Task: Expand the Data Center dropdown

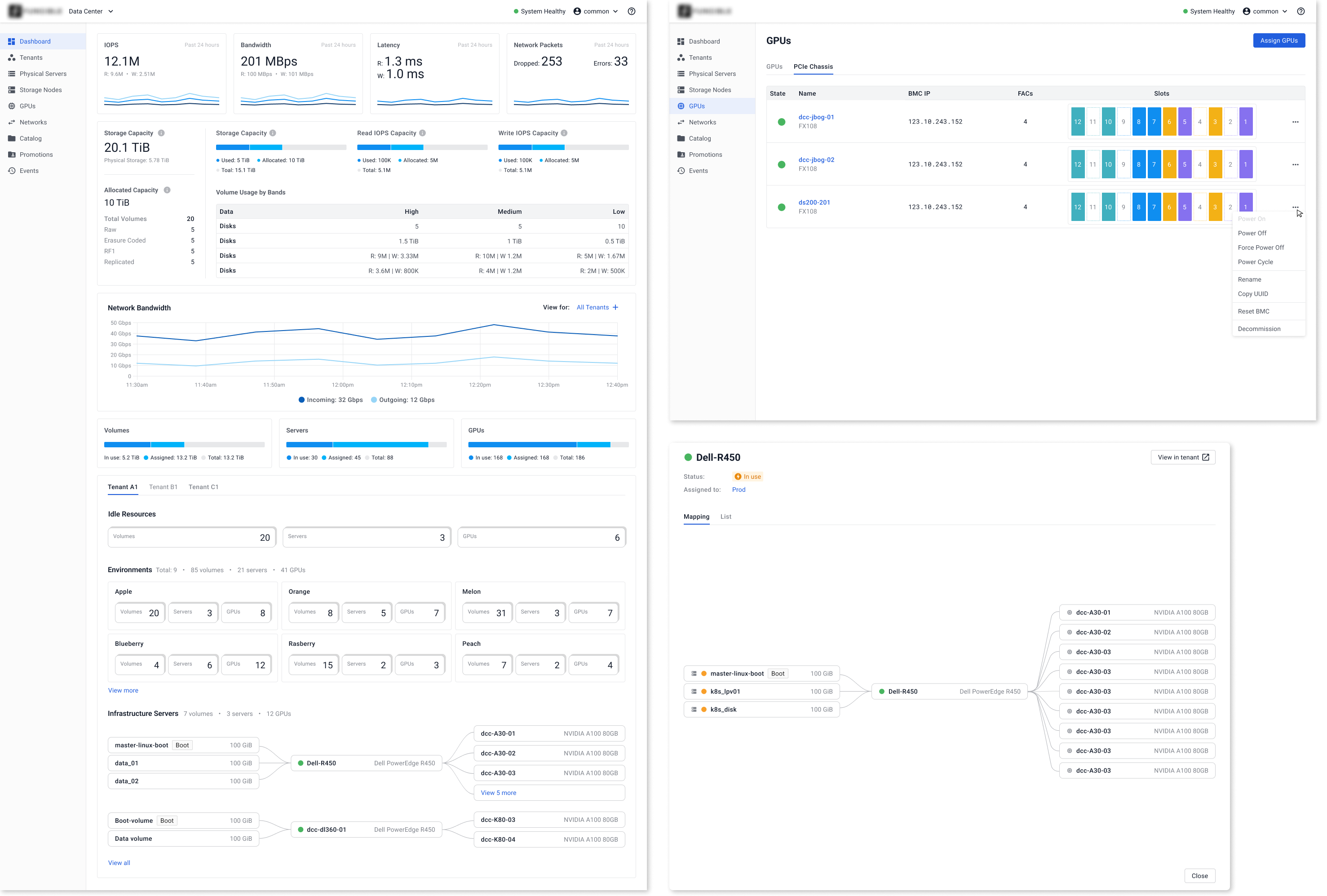Action: pos(91,11)
